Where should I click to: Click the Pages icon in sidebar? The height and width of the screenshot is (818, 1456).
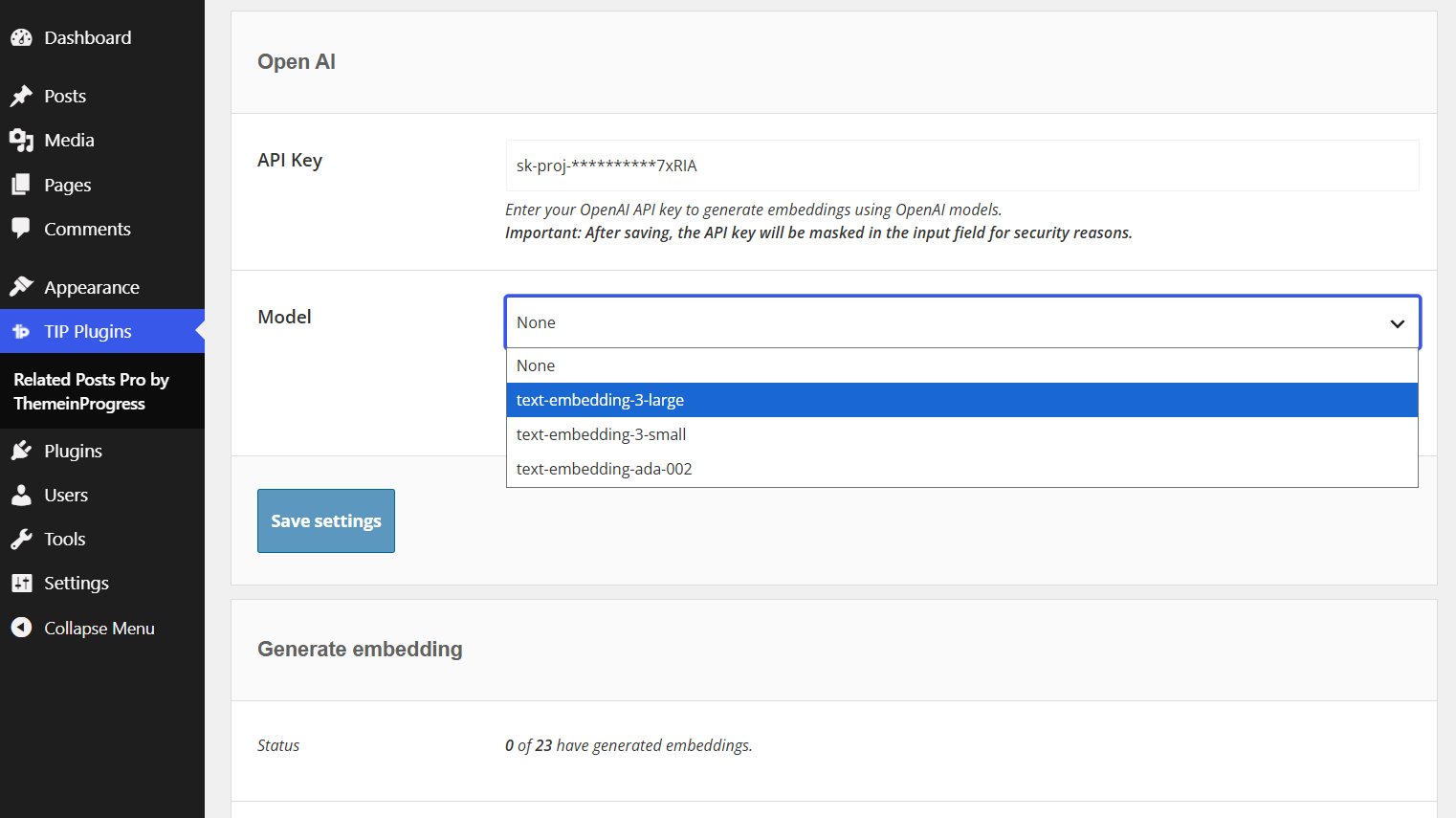(21, 185)
